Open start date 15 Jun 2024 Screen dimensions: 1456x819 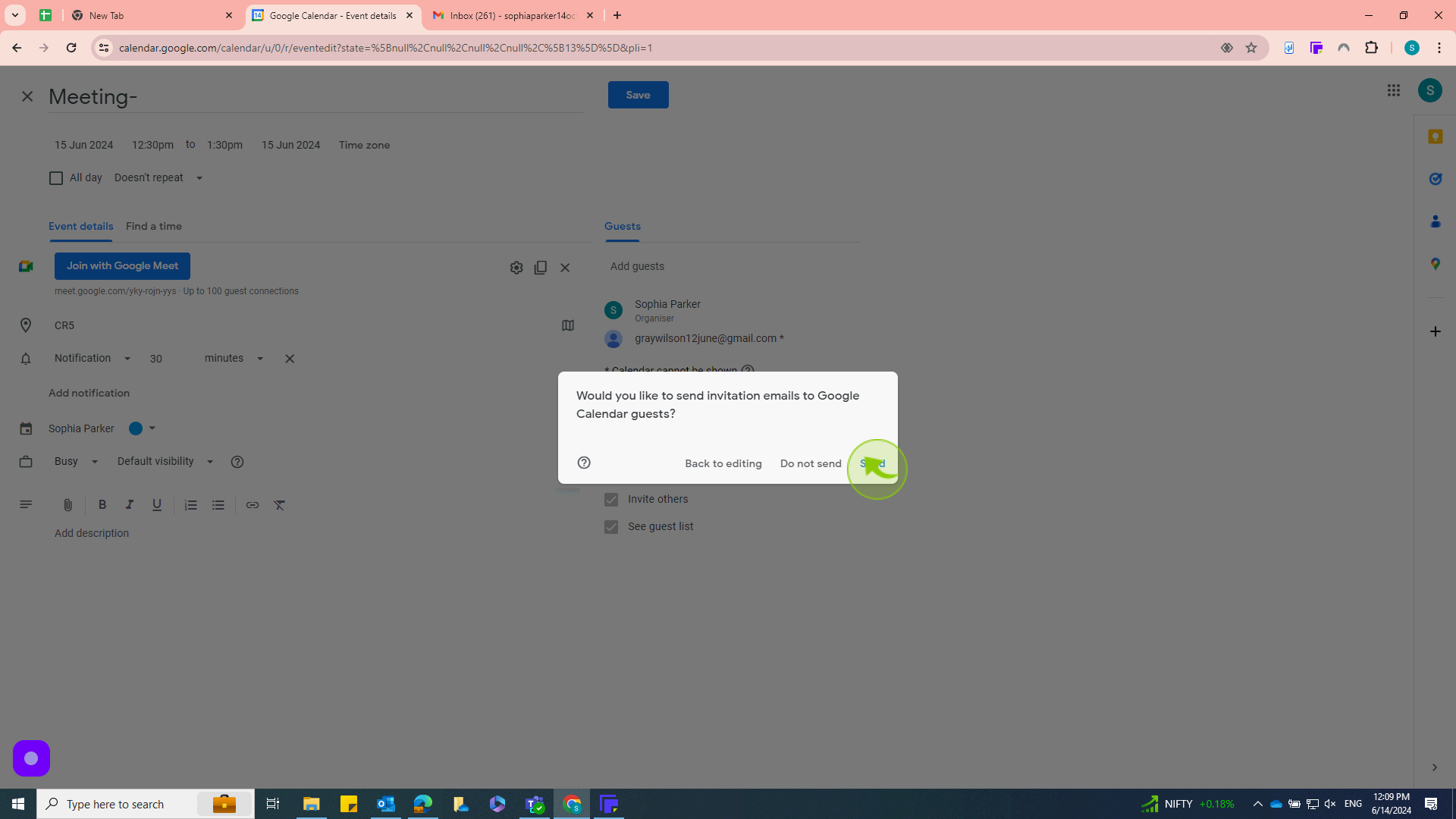point(83,145)
